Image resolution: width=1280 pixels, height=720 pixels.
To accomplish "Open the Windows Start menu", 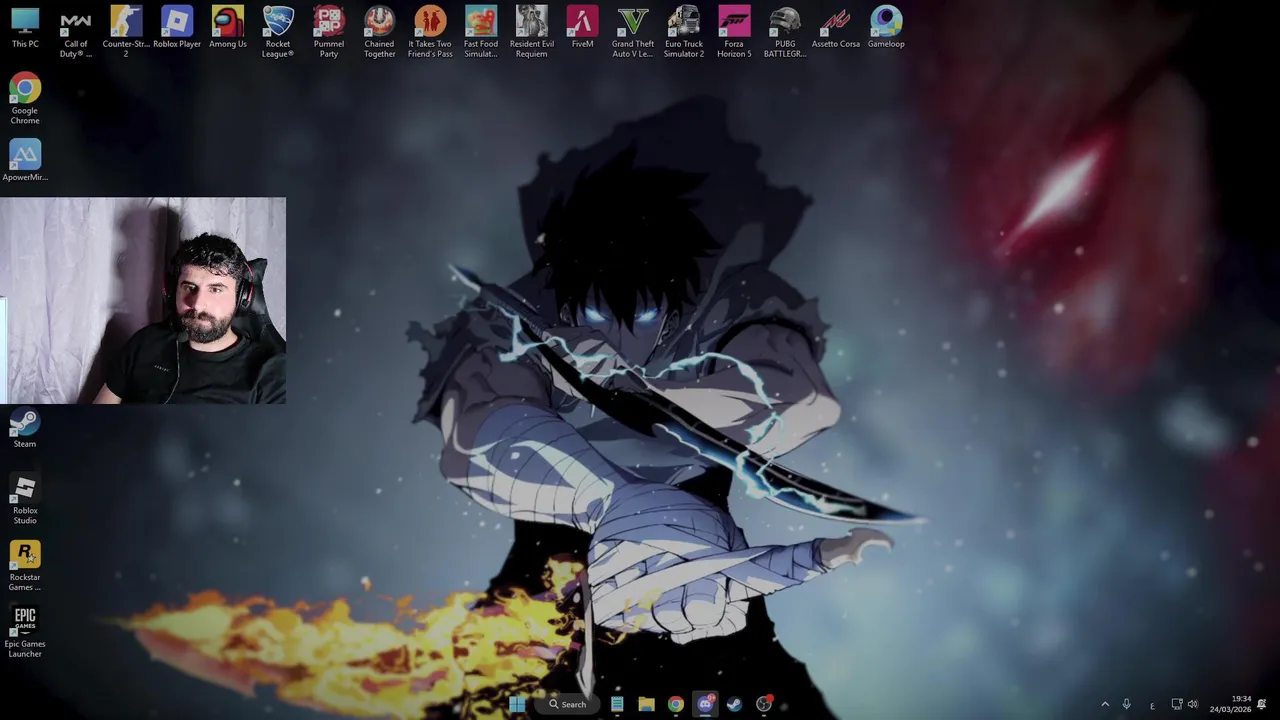I will 517,704.
